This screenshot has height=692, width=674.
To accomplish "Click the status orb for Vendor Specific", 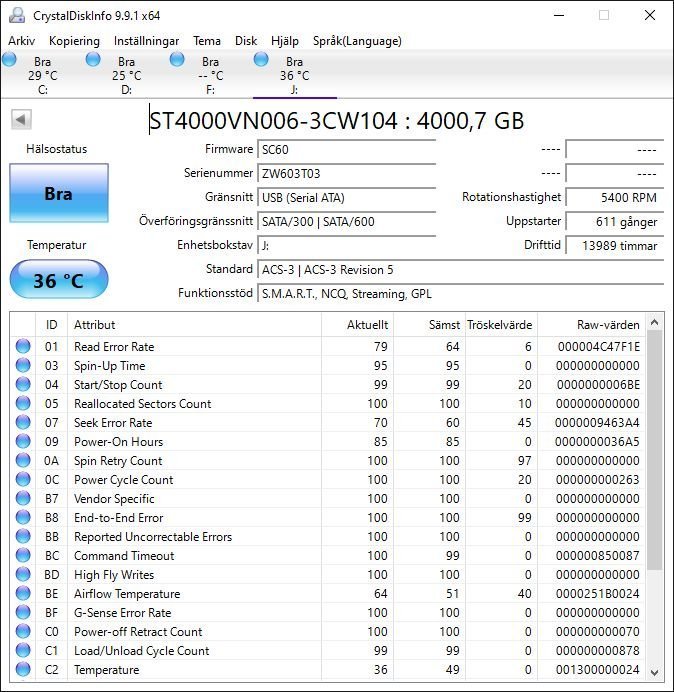I will [23, 498].
